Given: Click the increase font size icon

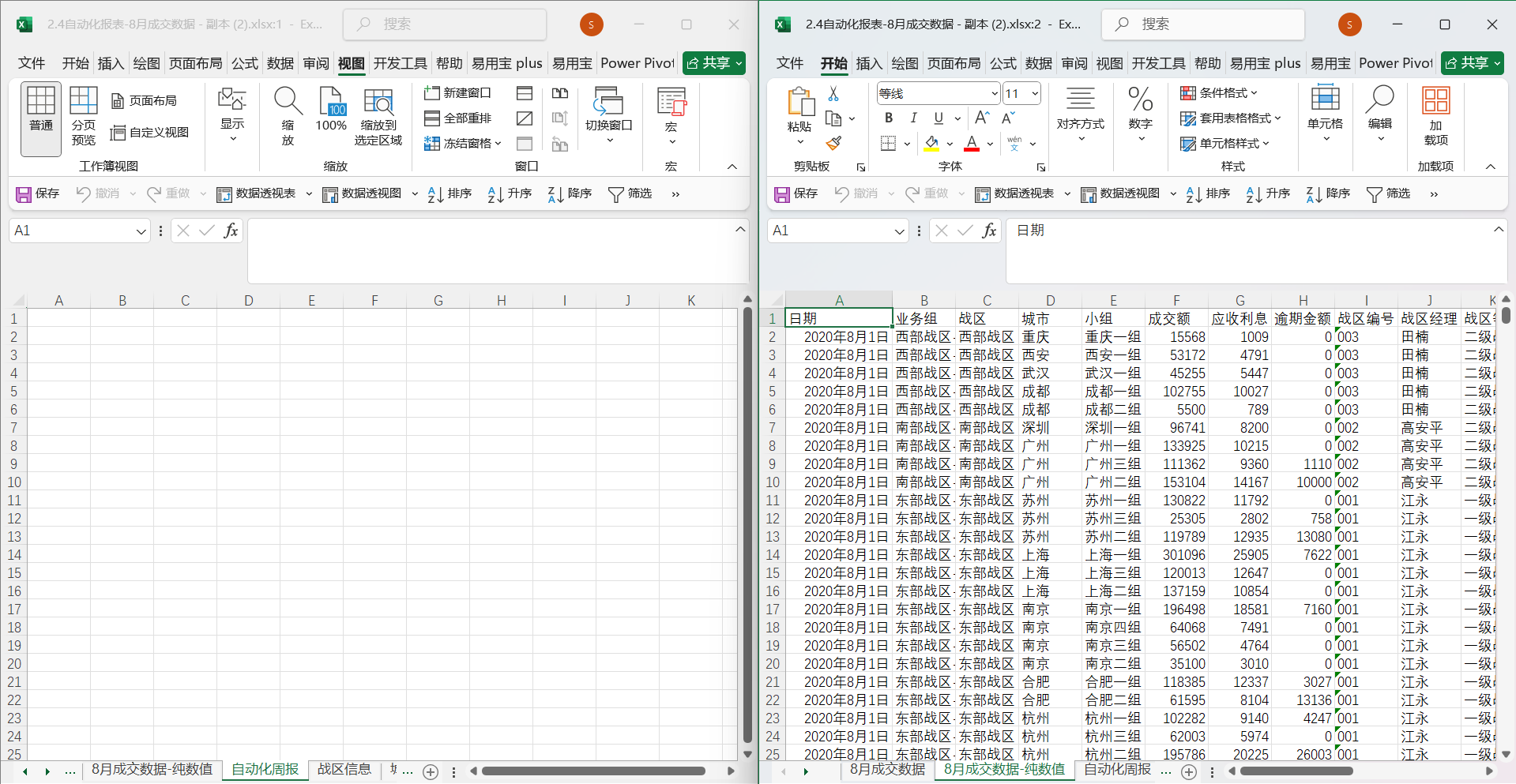Looking at the screenshot, I should pyautogui.click(x=982, y=118).
